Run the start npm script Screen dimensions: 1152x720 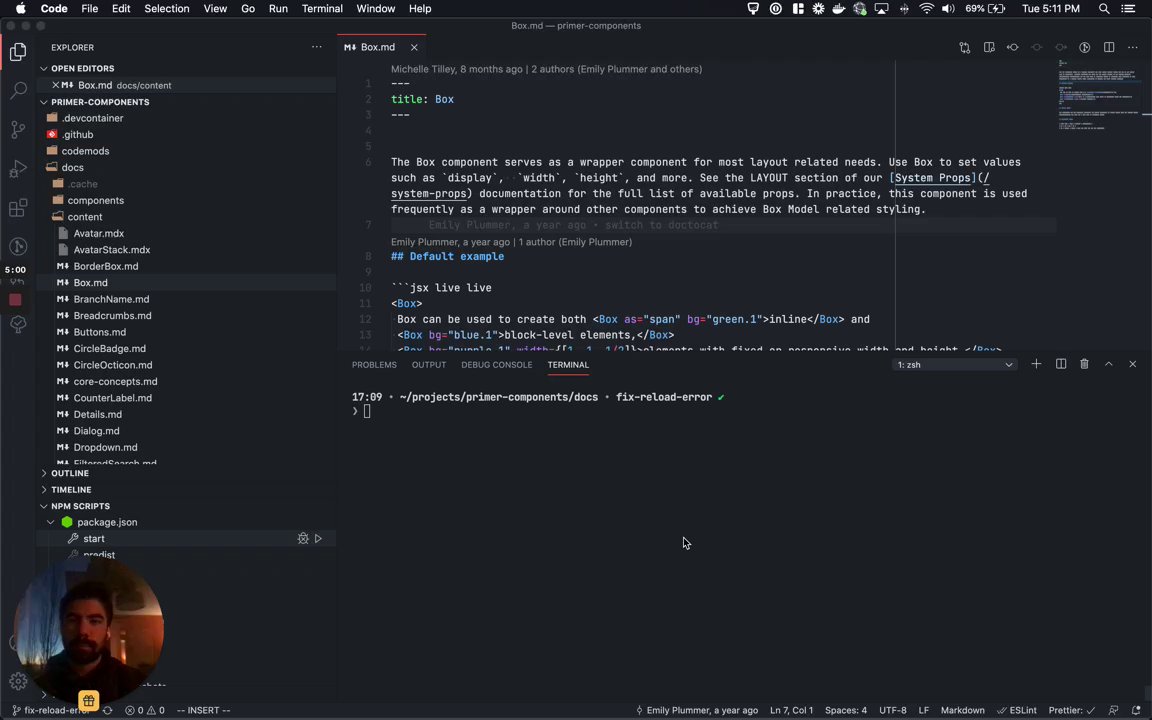point(318,539)
